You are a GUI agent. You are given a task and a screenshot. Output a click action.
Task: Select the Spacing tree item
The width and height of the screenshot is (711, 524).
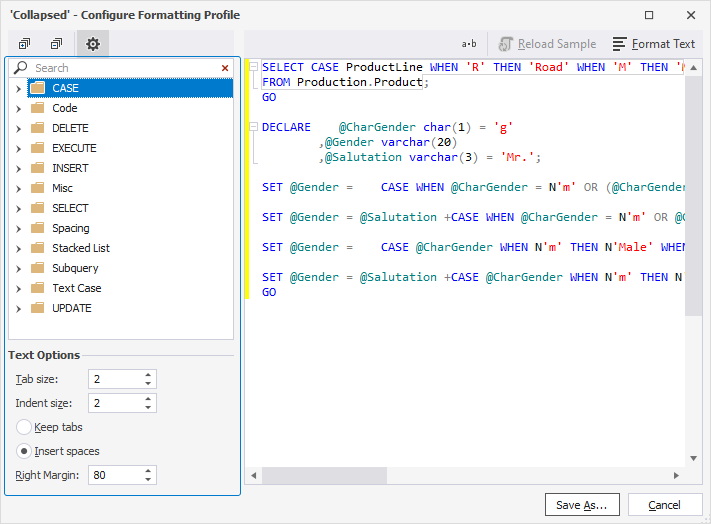click(70, 228)
